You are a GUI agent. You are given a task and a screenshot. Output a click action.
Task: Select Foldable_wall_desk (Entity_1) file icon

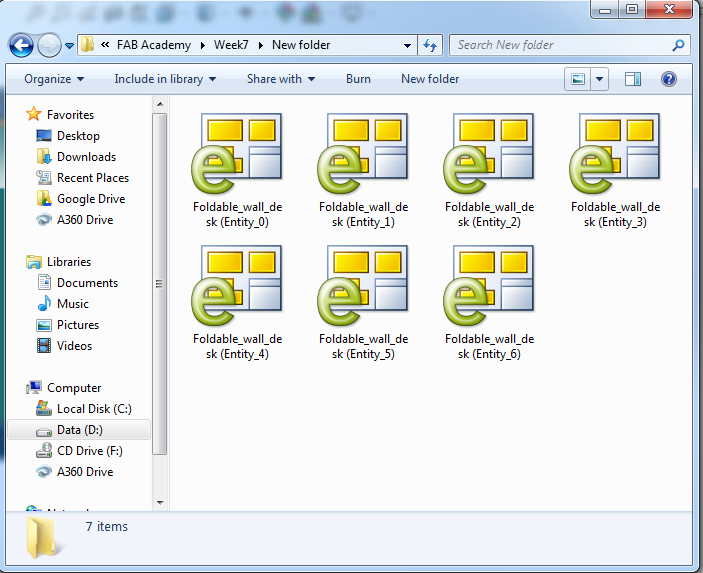[x=363, y=153]
